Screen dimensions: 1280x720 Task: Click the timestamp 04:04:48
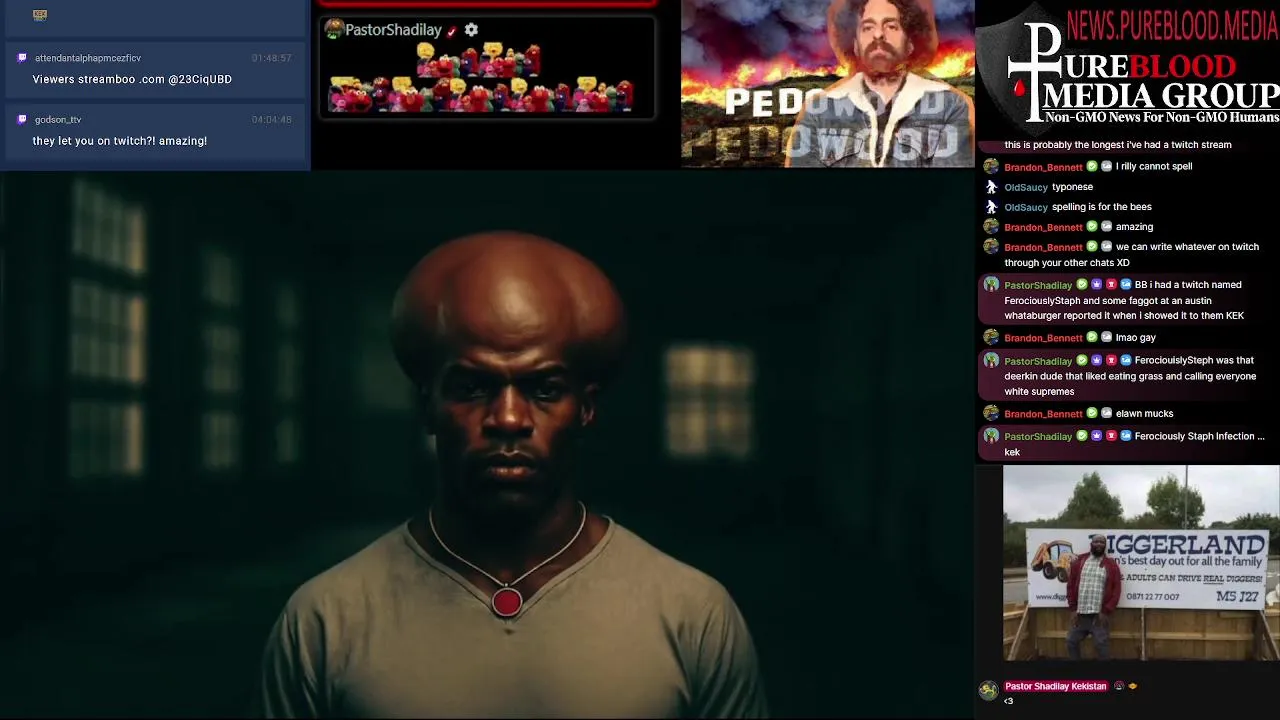click(272, 119)
